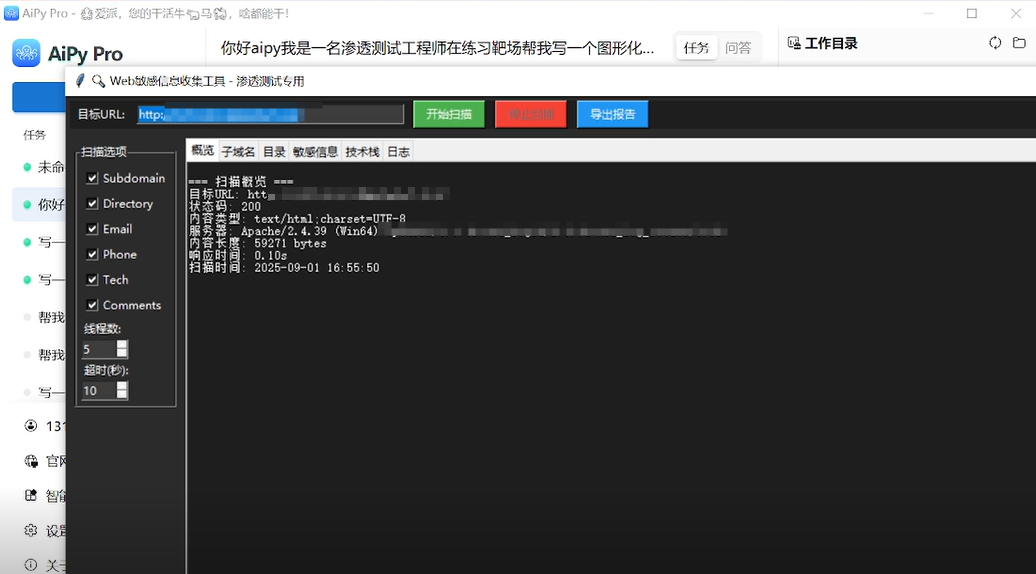Screen dimensions: 1036x574
Task: Open the 官网 globe icon in sidebar
Action: (31, 461)
